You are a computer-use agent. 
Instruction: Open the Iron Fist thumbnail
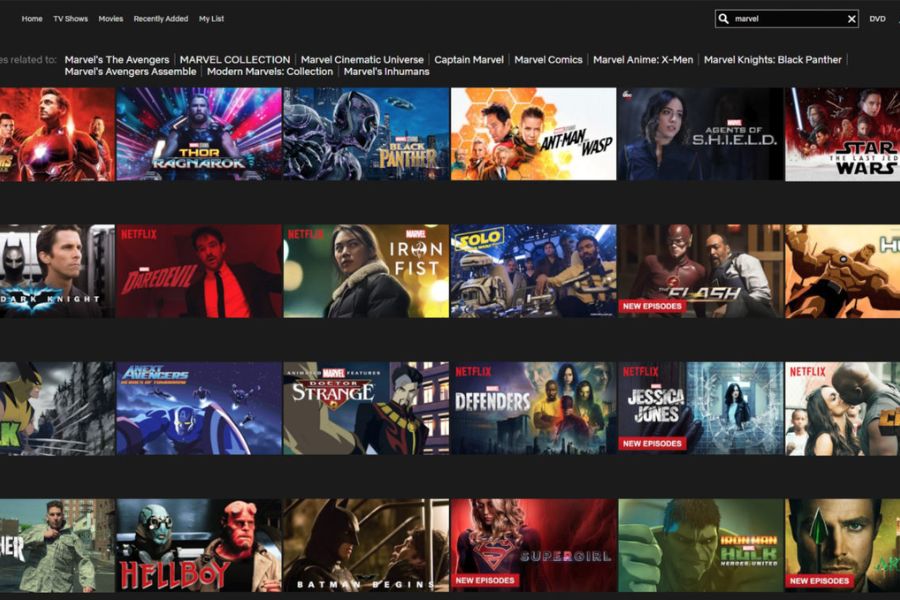click(366, 271)
